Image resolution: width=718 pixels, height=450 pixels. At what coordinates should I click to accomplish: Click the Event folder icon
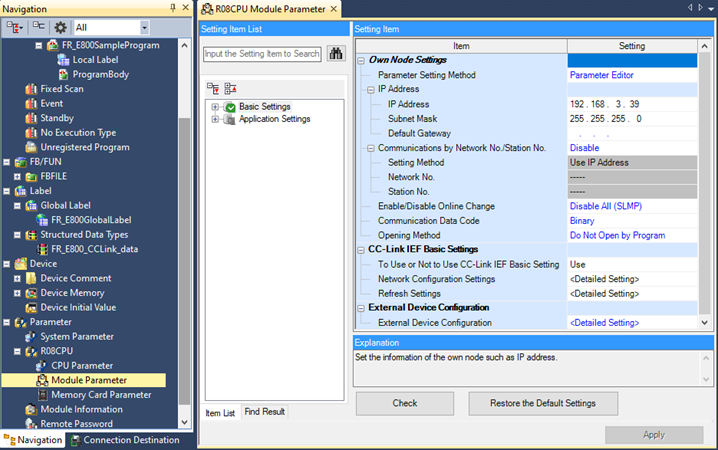coord(31,103)
